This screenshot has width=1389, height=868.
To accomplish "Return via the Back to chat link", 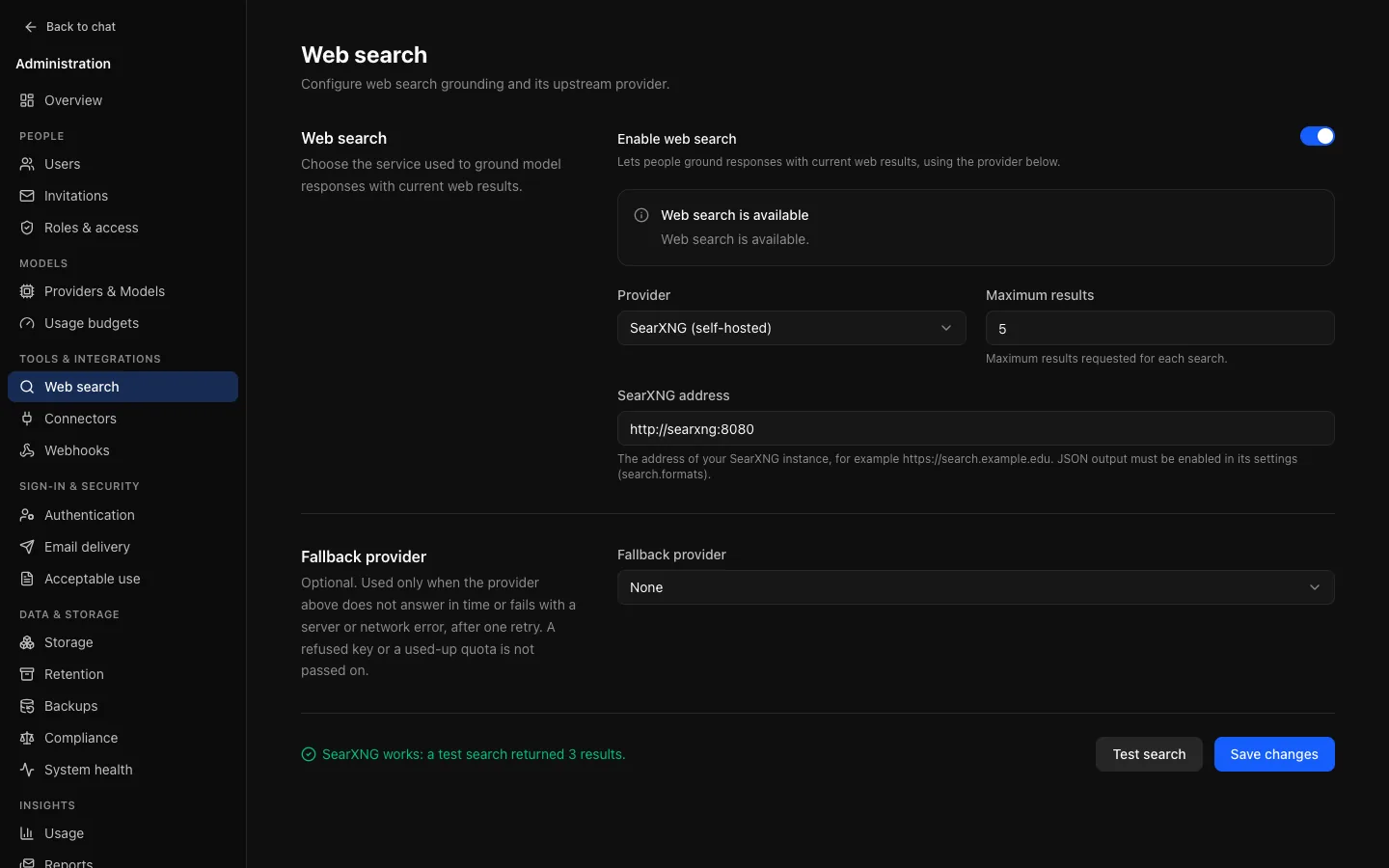I will coord(69,27).
